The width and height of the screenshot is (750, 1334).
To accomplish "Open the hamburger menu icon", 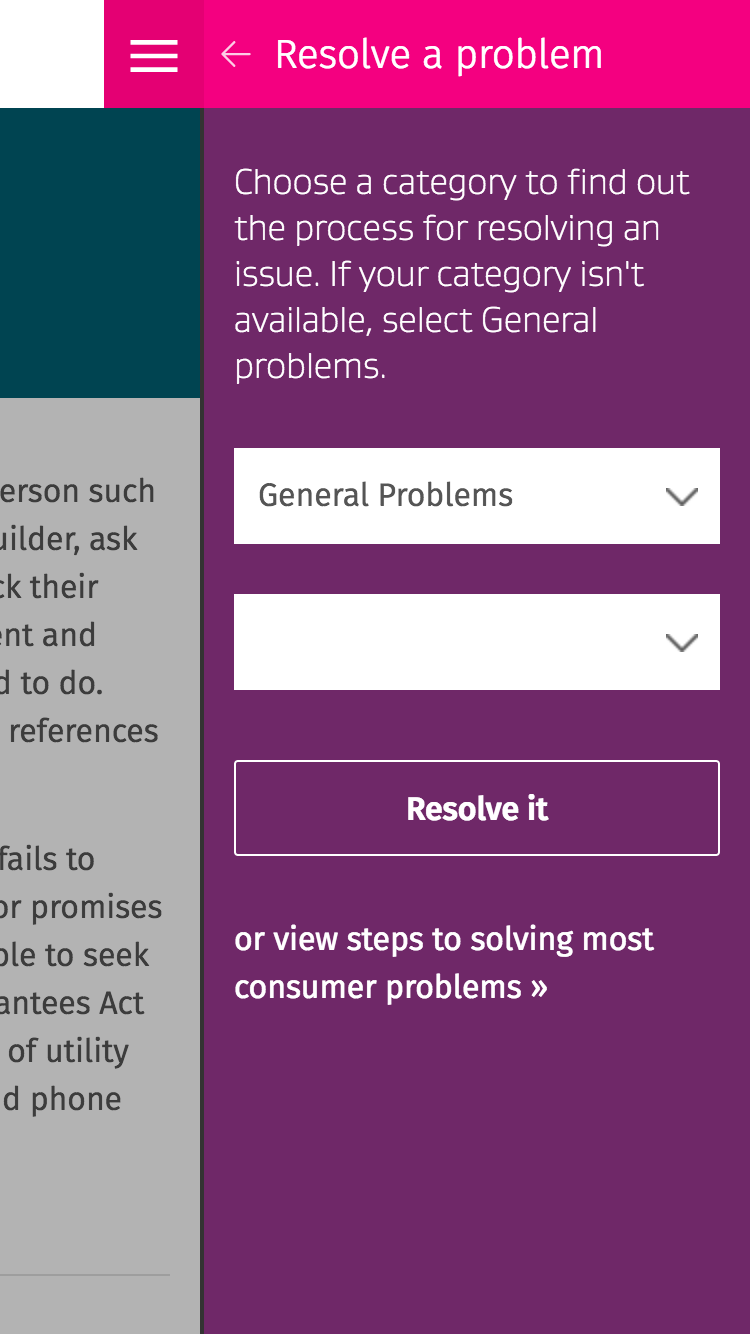I will coord(153,55).
